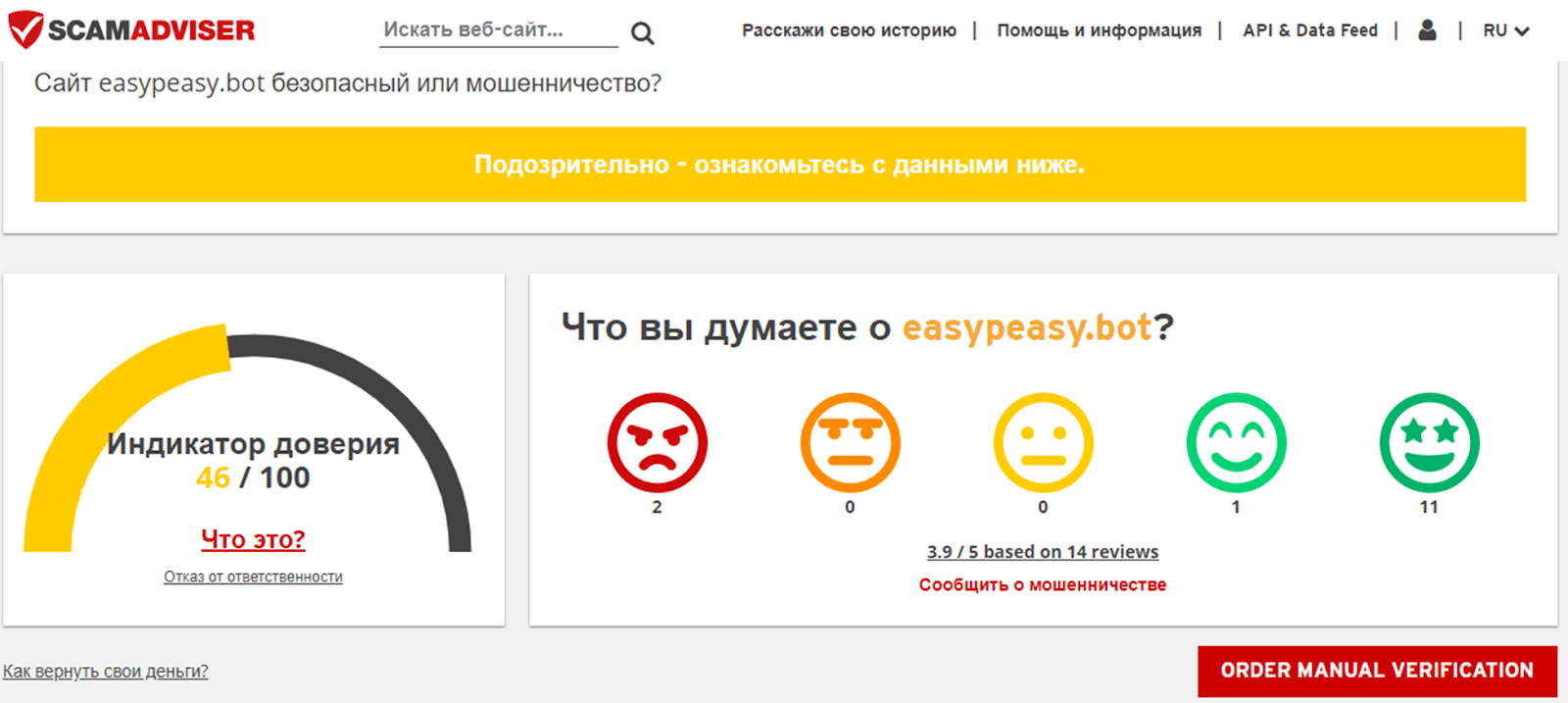Click the magnifying glass search icon
1568x703 pixels.
(642, 33)
